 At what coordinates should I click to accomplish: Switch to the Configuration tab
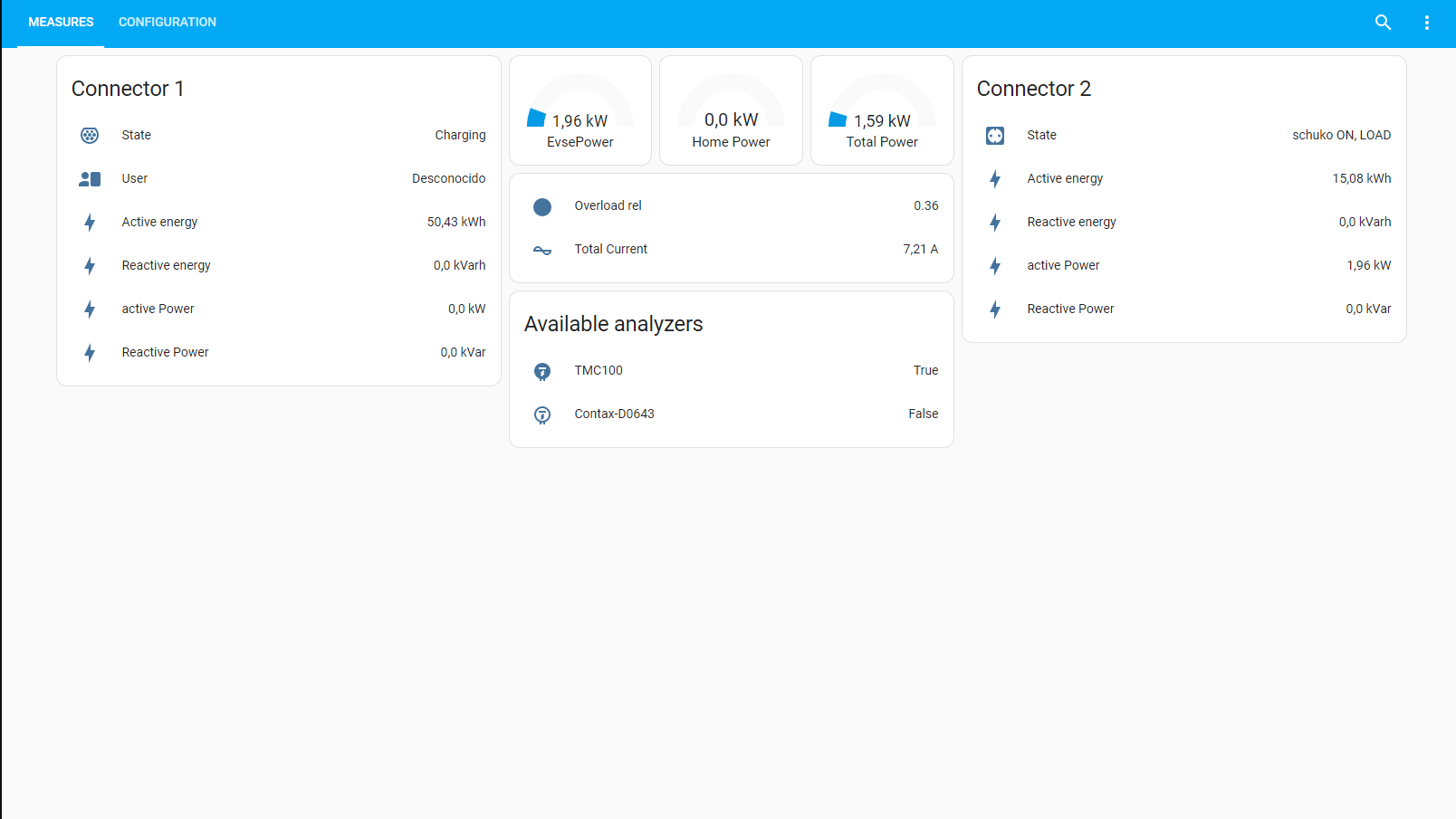(168, 23)
